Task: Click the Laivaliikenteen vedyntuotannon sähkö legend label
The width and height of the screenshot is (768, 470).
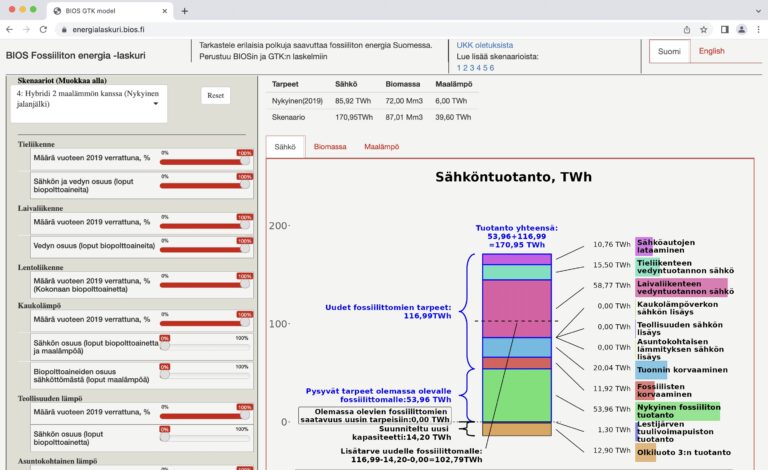Action: [685, 287]
